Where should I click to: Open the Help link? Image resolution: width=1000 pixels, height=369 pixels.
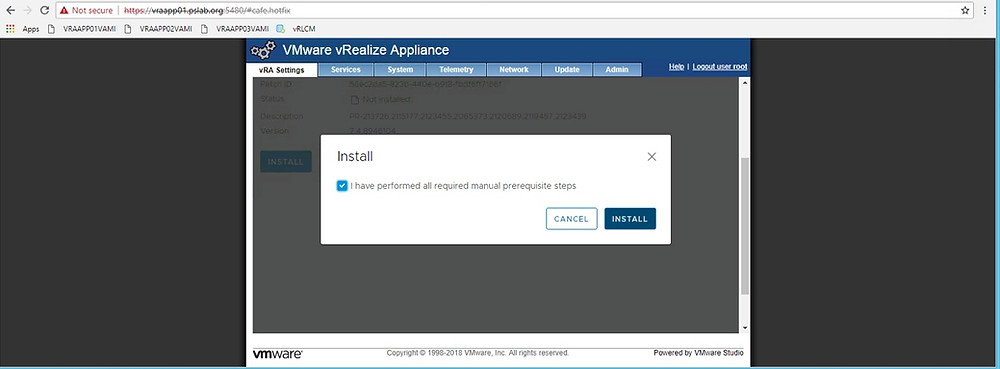click(x=676, y=67)
